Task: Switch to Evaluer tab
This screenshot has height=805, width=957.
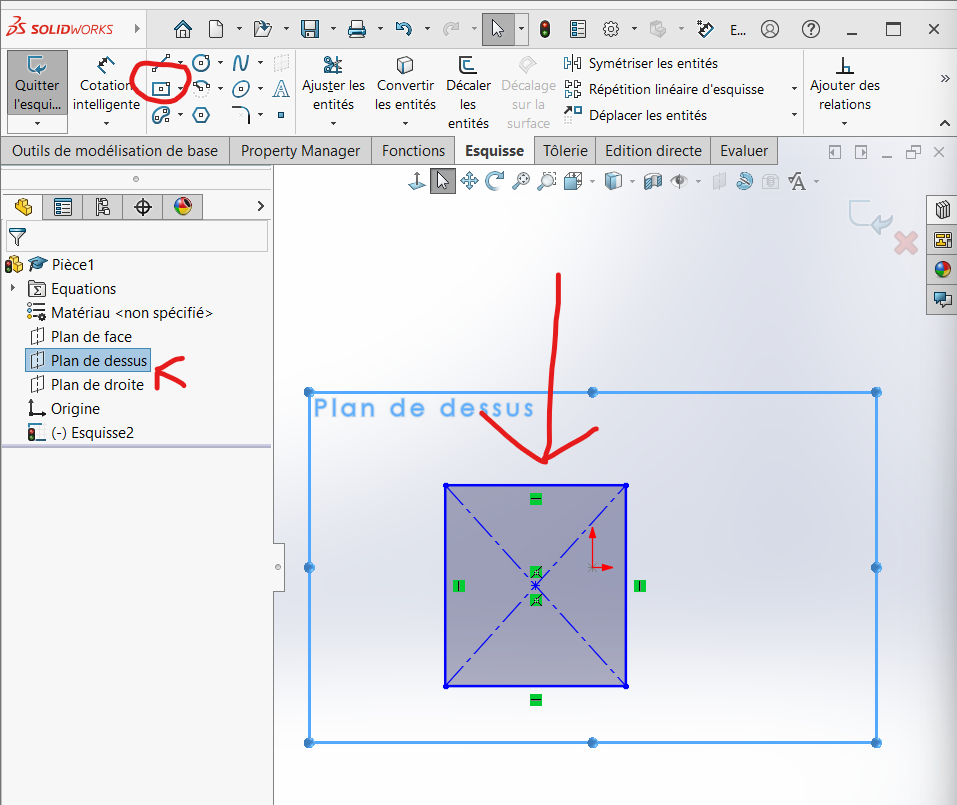Action: click(x=744, y=151)
